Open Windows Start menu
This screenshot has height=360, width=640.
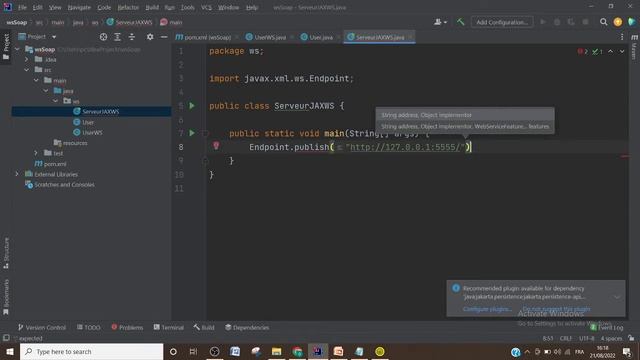10,351
